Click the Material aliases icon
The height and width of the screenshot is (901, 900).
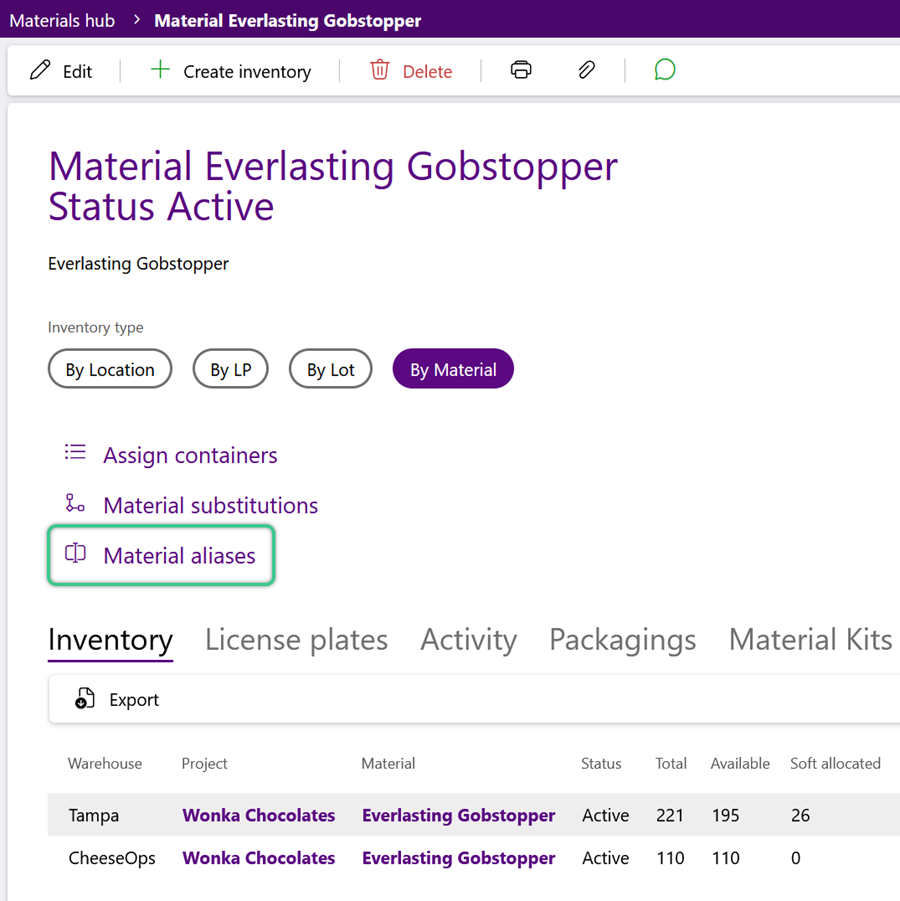click(75, 553)
